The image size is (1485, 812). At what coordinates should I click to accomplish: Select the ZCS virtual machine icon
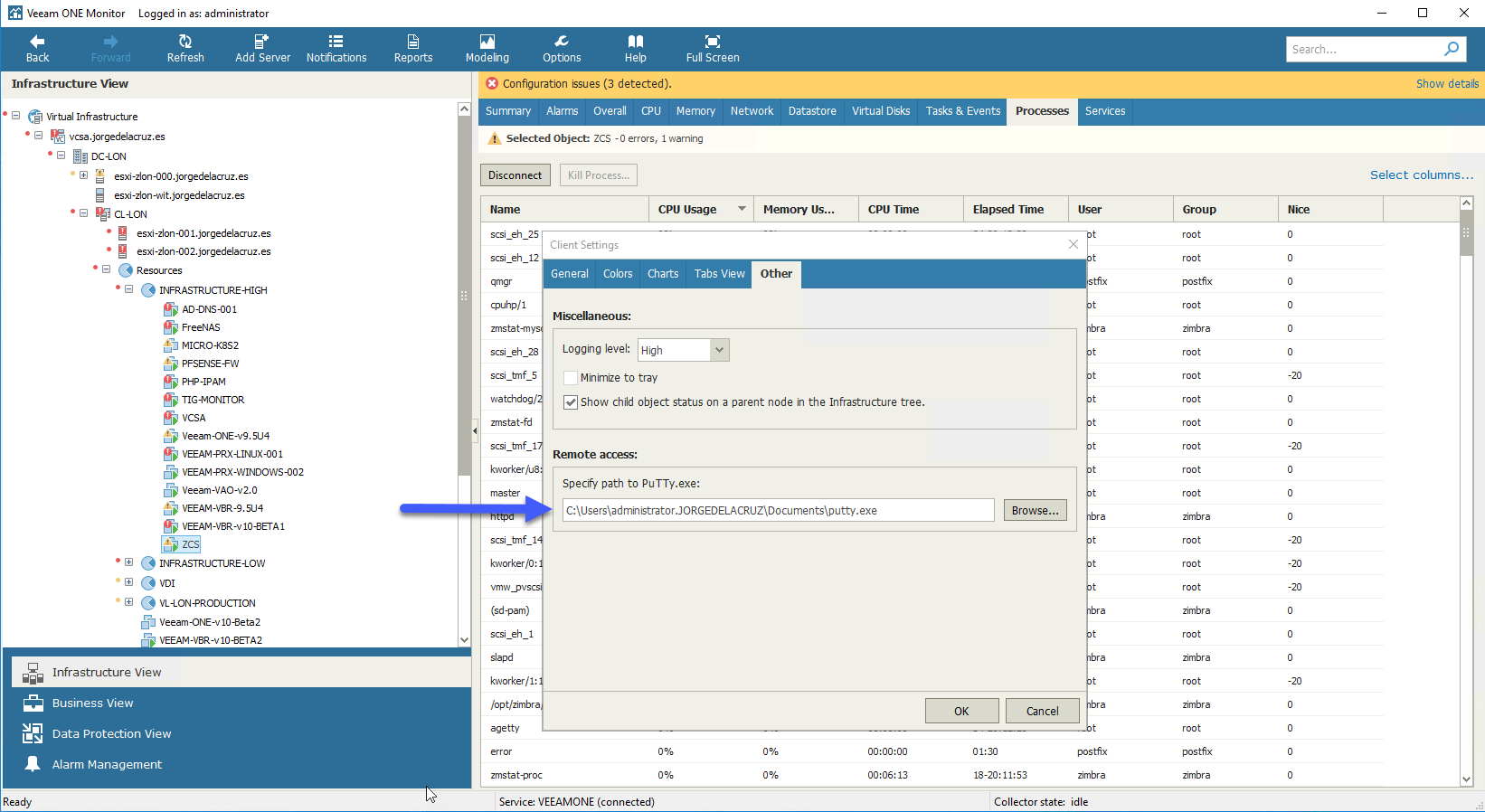click(171, 544)
